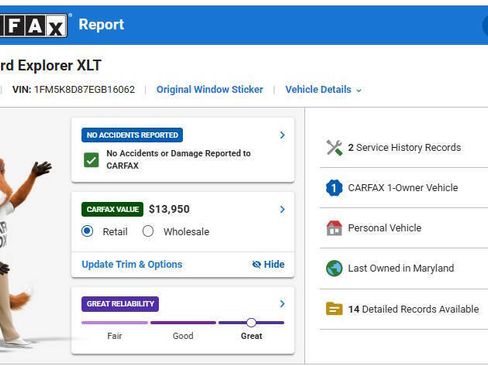
Task: Click the service history wrench icon
Action: (334, 147)
